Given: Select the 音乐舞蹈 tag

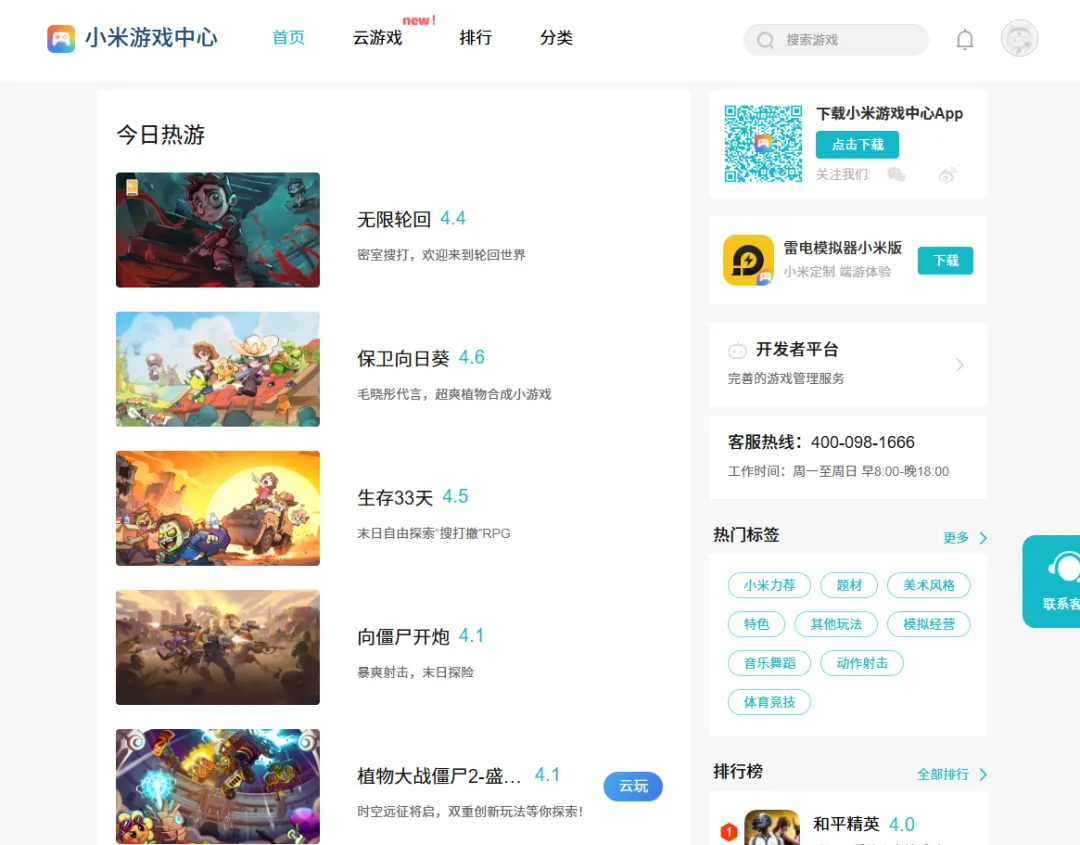Looking at the screenshot, I should point(769,663).
